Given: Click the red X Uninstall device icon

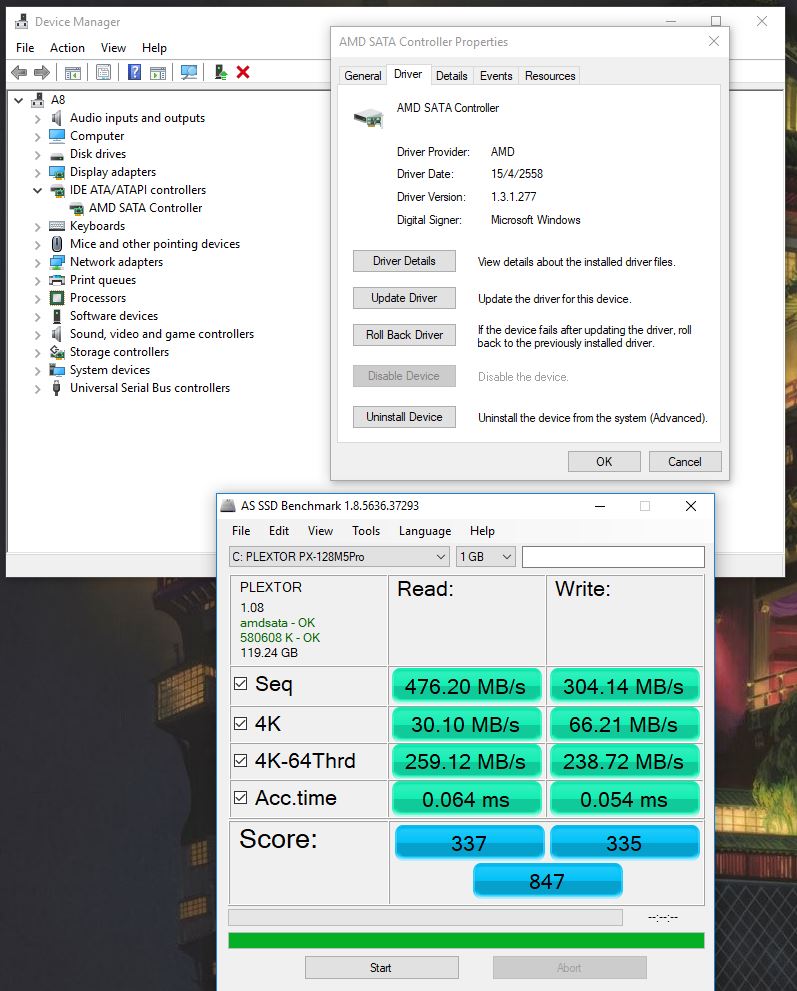Looking at the screenshot, I should (243, 73).
